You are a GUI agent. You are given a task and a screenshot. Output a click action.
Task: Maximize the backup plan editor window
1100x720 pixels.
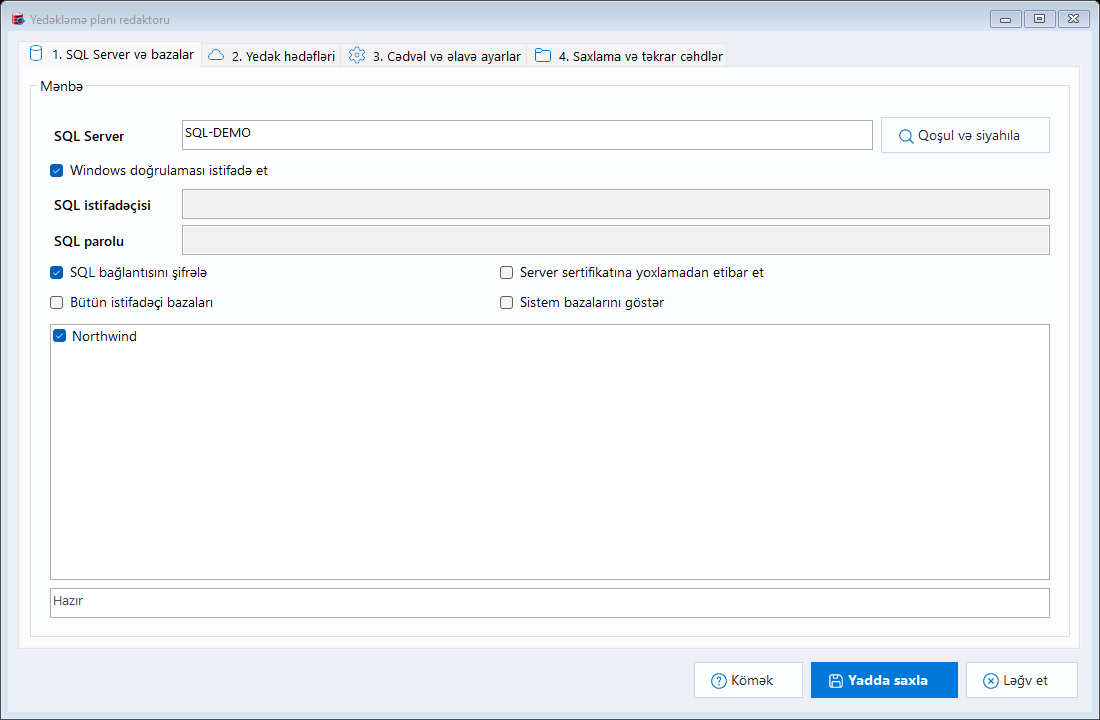tap(1040, 19)
